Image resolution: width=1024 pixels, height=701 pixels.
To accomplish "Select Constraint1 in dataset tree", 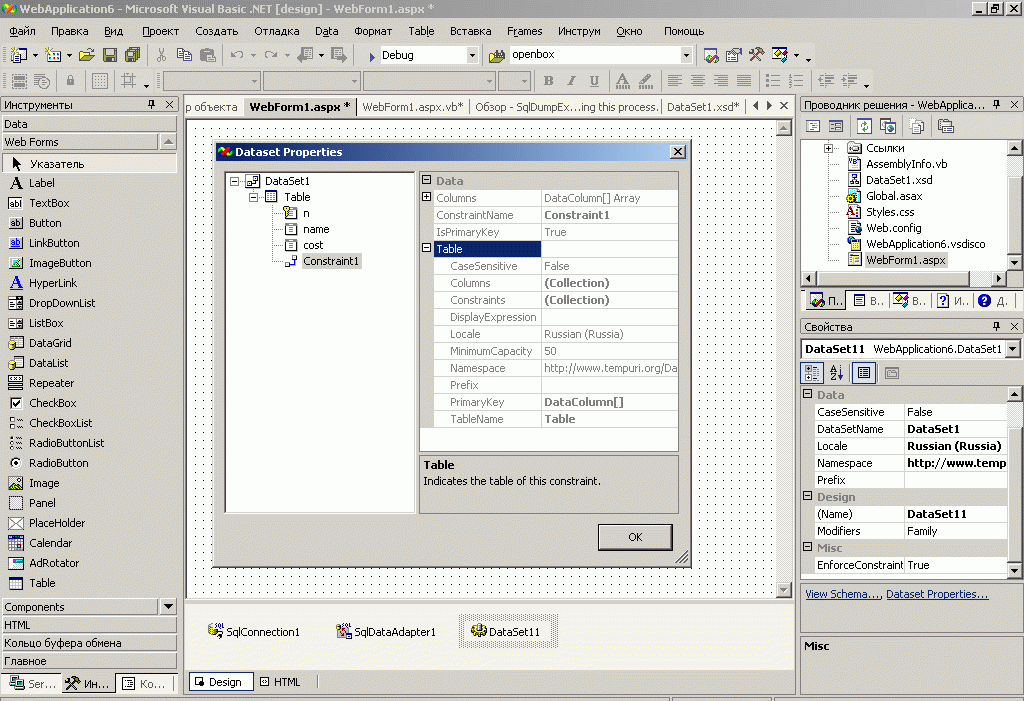I will coord(331,261).
